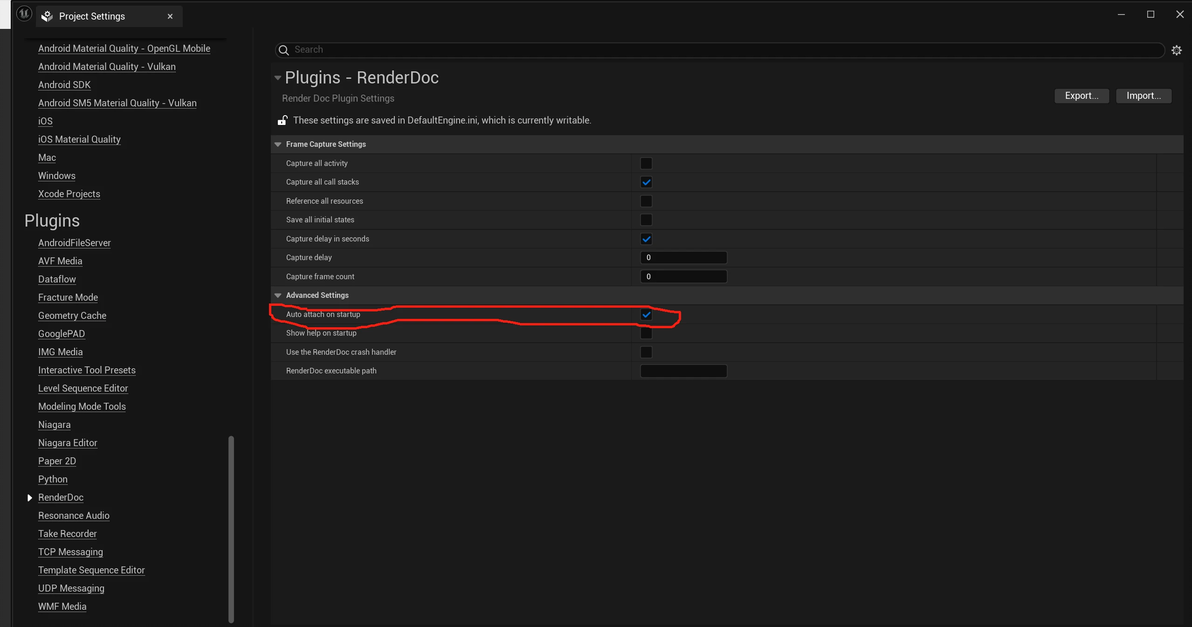Screen dimensions: 1192x627
Task: Click the RenderDoc executable path field
Action: [x=683, y=371]
